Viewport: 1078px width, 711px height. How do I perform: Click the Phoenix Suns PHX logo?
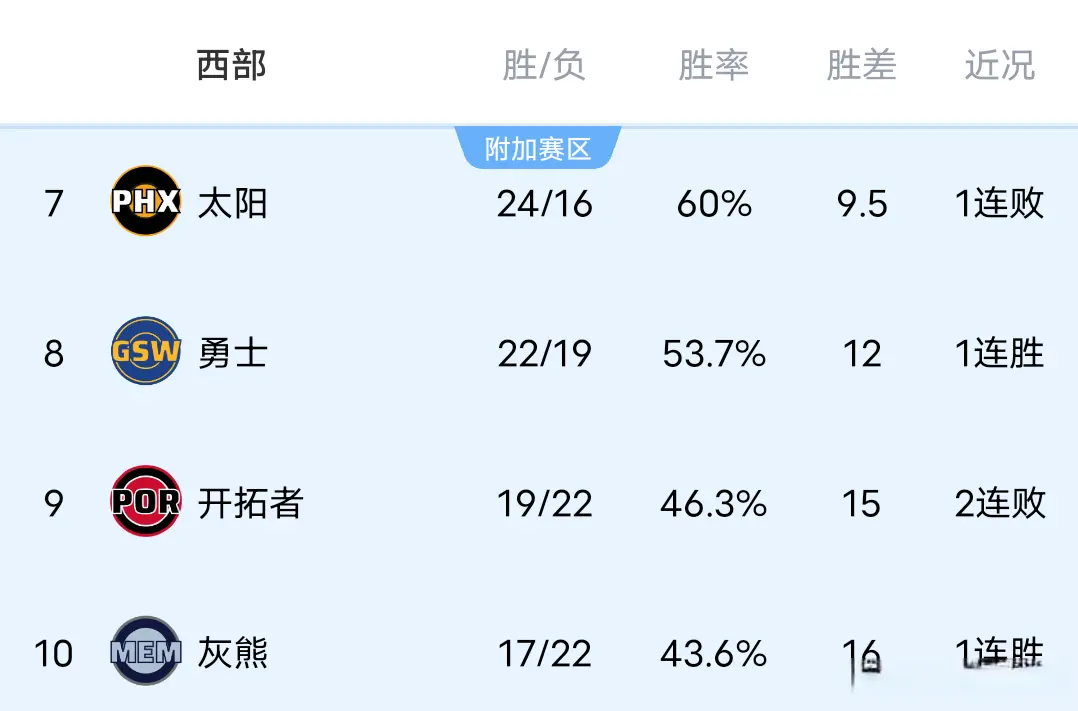145,201
